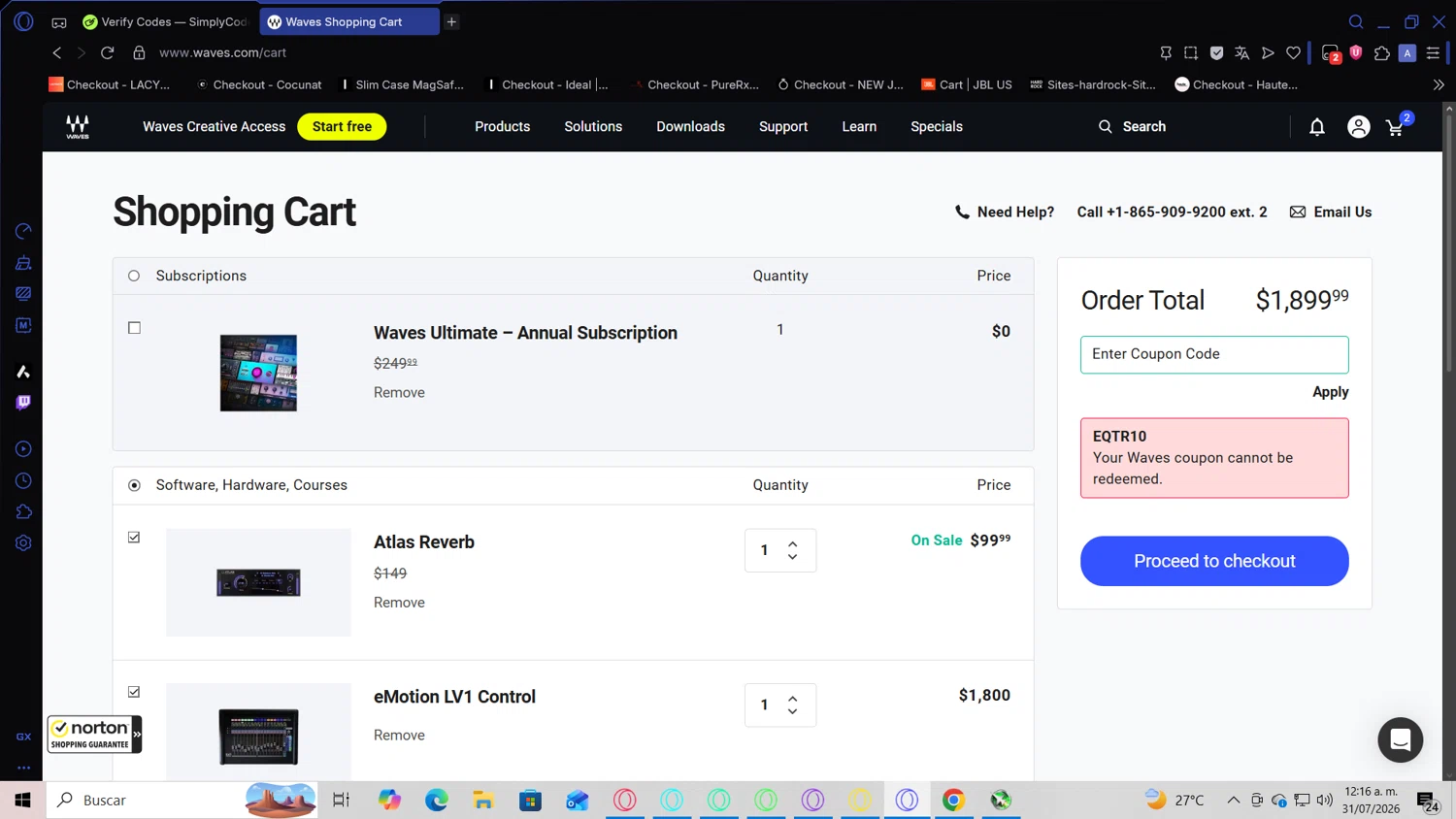Image resolution: width=1456 pixels, height=819 pixels.
Task: Open GX Corner gamepad icon
Action: [59, 22]
